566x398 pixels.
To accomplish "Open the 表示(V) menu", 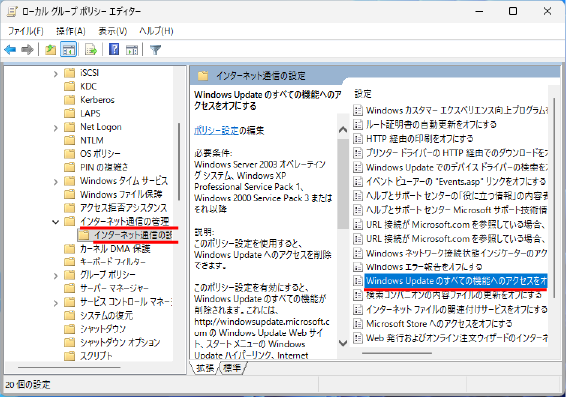I will 113,31.
